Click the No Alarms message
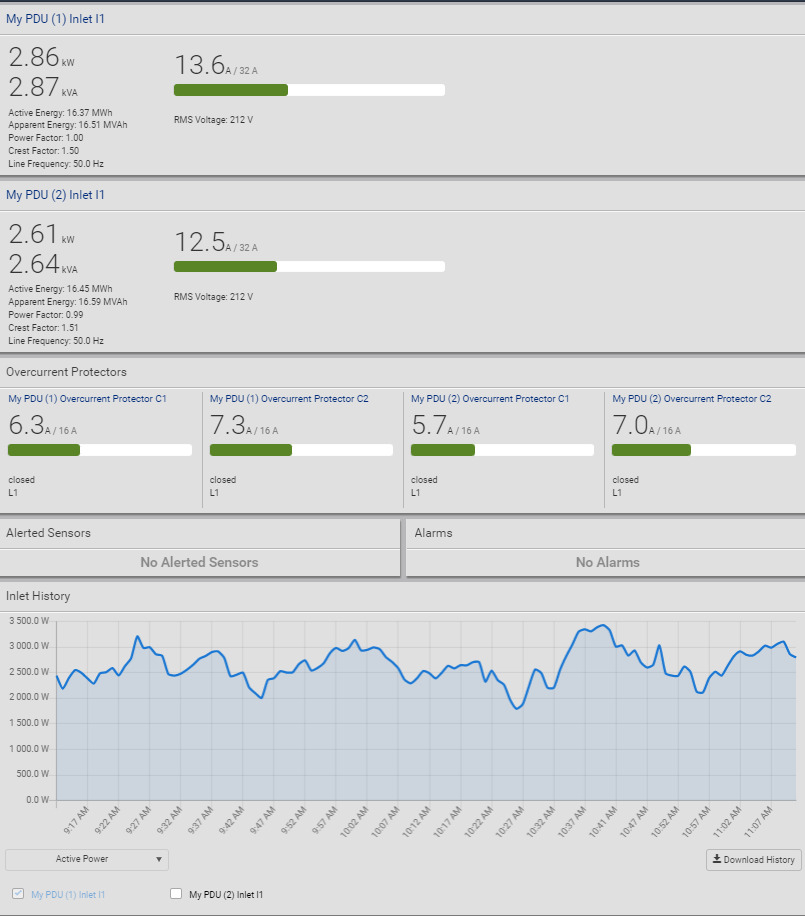The width and height of the screenshot is (805, 916). tap(607, 562)
